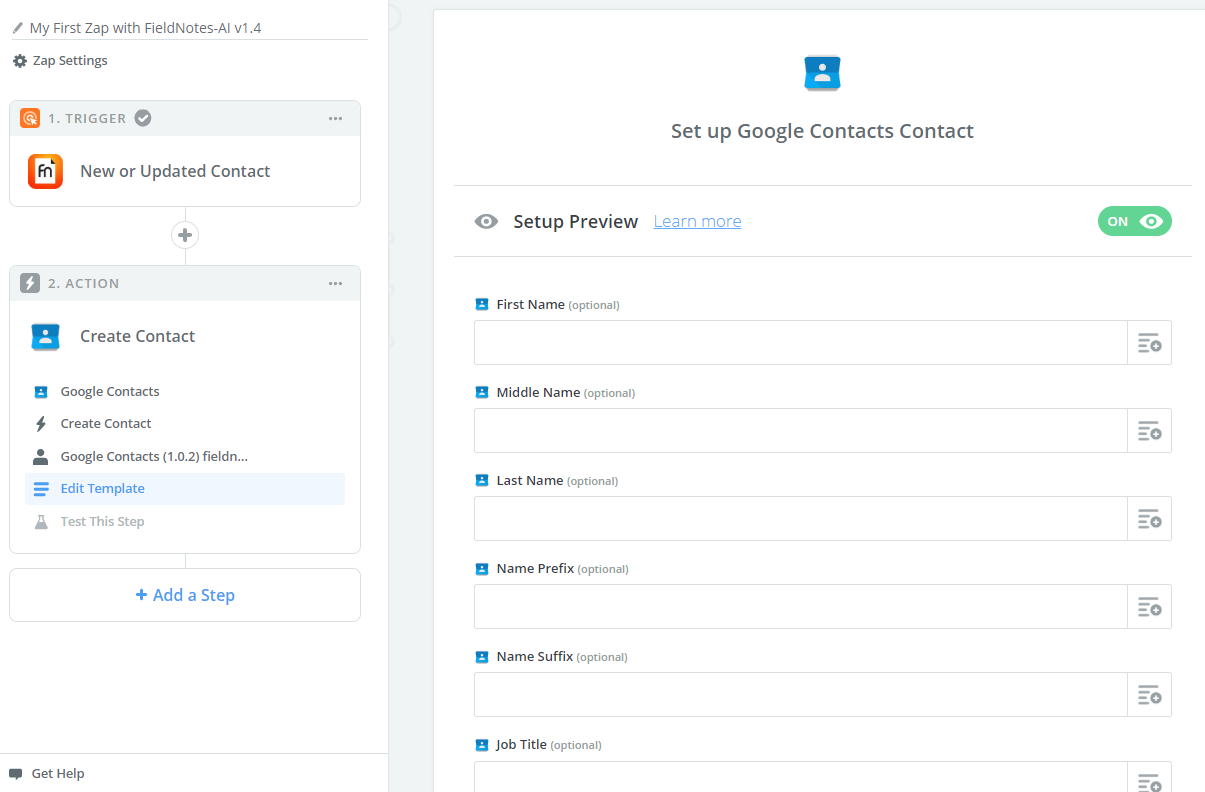Click the Setup Preview heading text
Screen dimensions: 1205x792
point(576,222)
